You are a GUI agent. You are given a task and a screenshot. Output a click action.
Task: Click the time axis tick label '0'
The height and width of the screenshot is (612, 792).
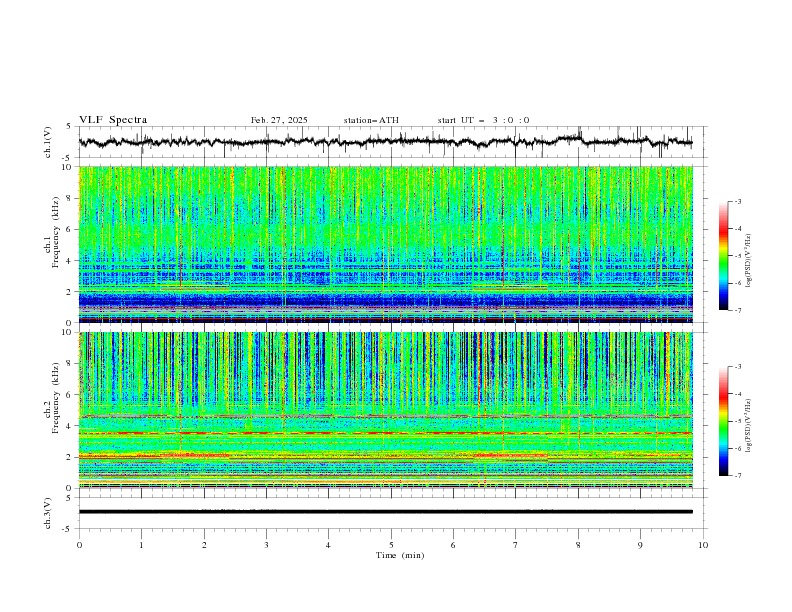(79, 545)
